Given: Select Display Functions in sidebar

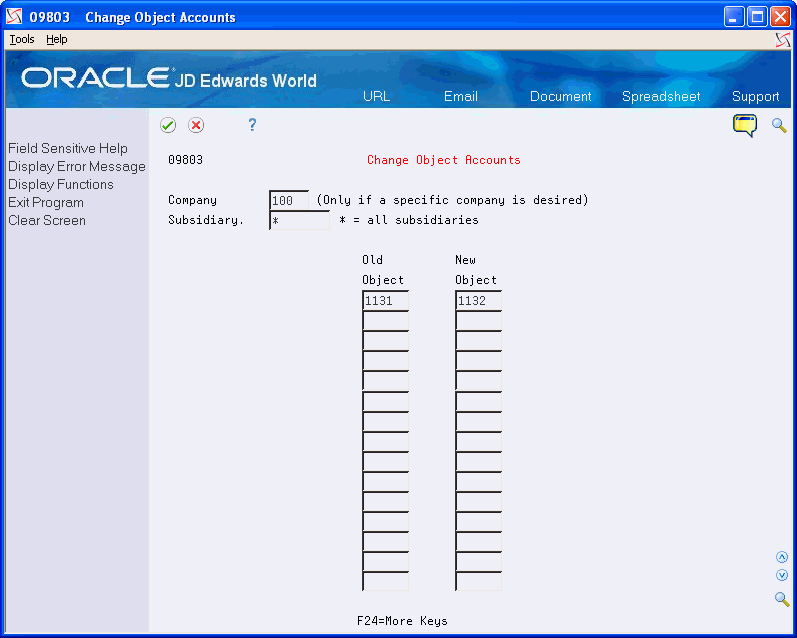Looking at the screenshot, I should coord(60,185).
